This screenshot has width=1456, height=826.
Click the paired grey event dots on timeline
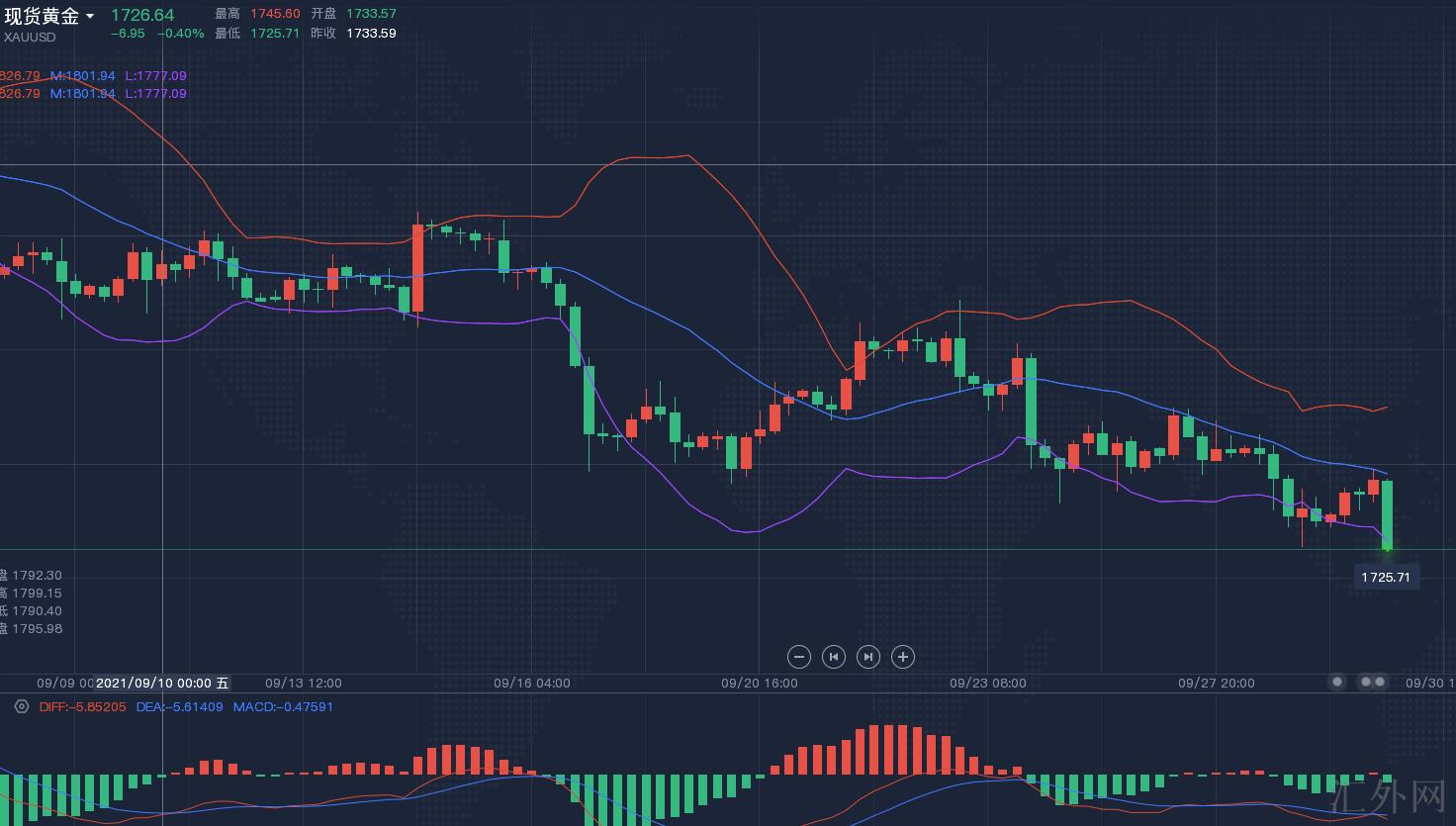(x=1373, y=682)
